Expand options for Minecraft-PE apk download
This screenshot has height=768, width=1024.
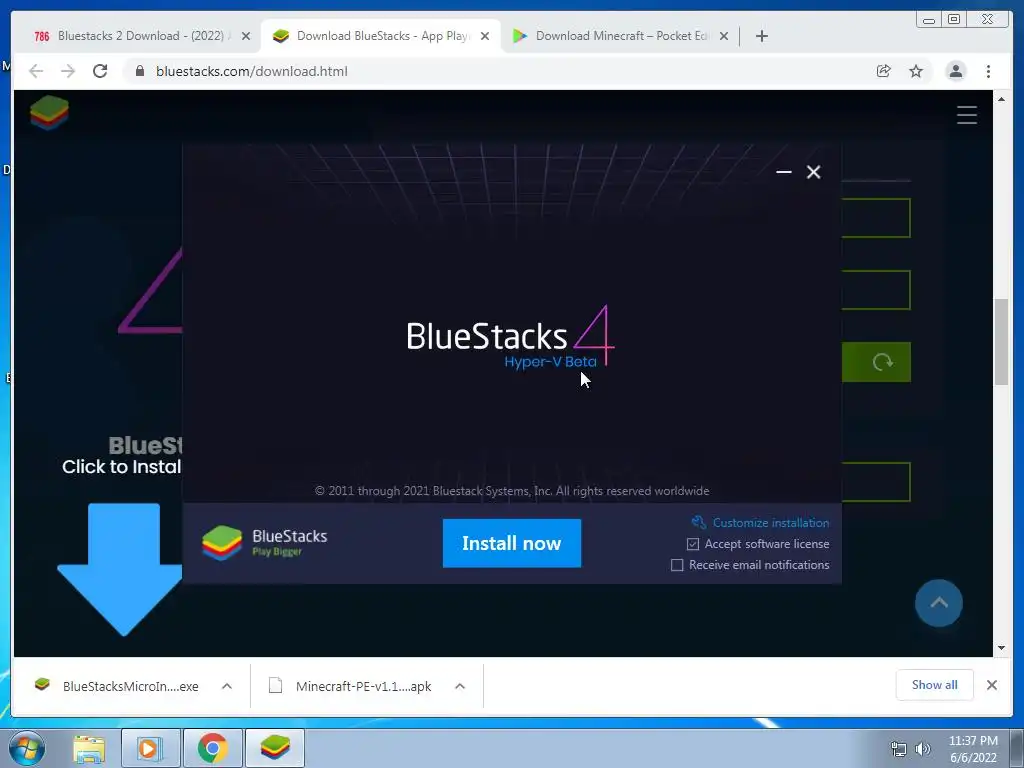point(460,686)
